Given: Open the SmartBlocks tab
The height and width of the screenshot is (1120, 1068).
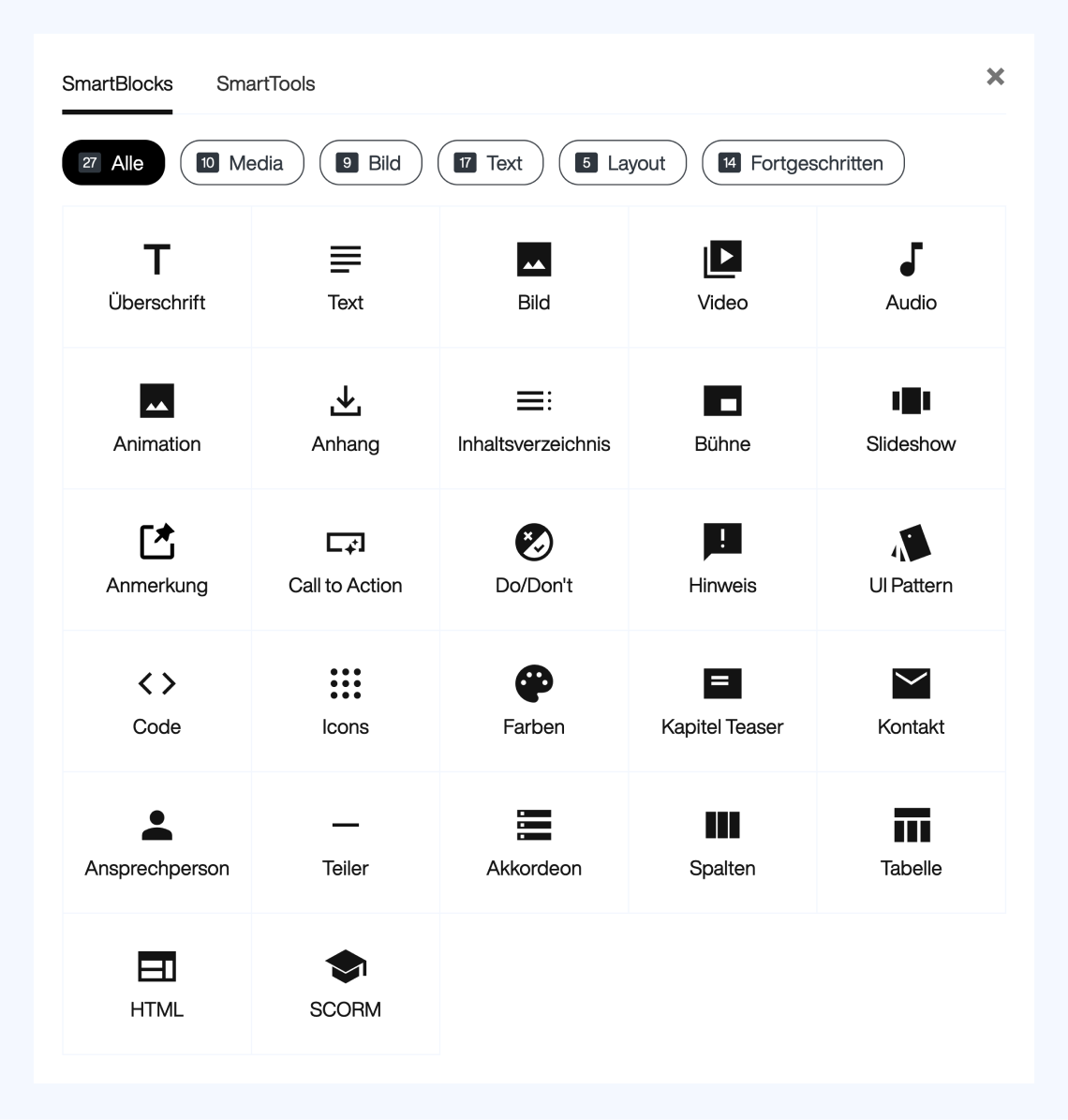Looking at the screenshot, I should click(117, 84).
